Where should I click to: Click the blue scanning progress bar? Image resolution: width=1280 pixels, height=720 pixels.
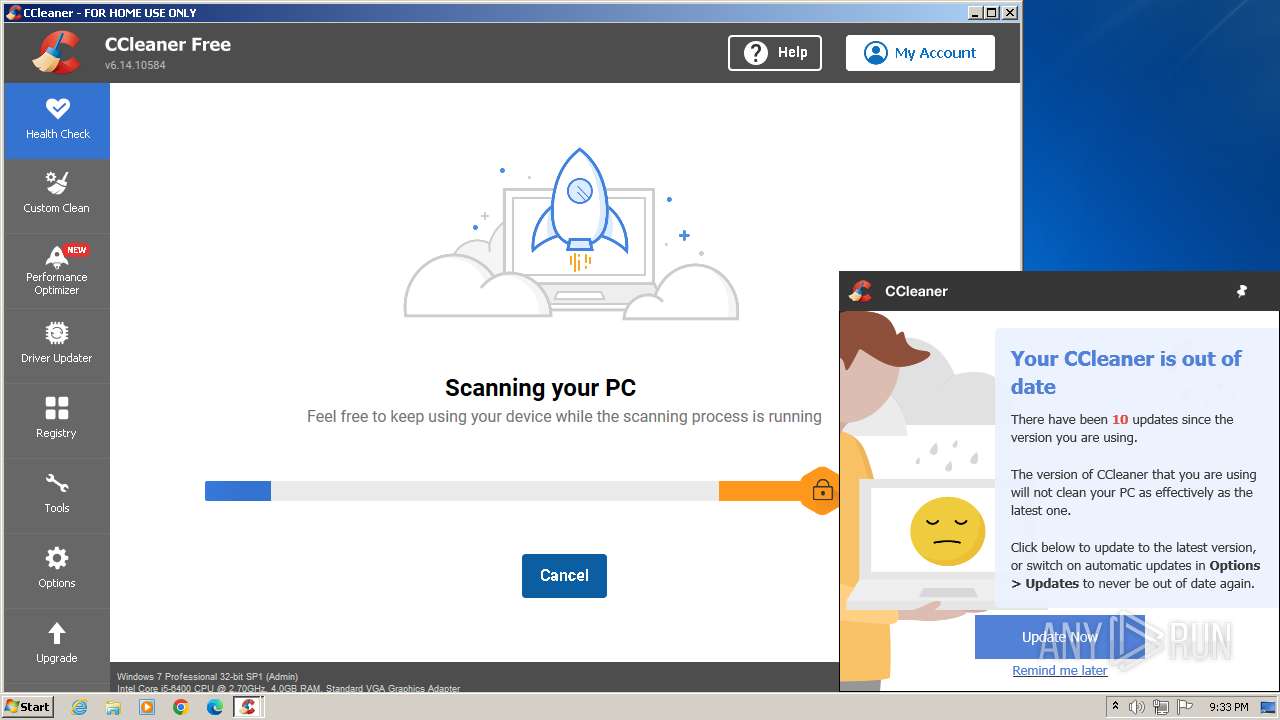238,491
